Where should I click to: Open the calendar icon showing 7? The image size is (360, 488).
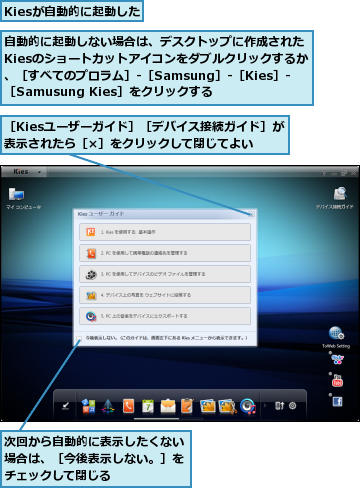pos(148,406)
